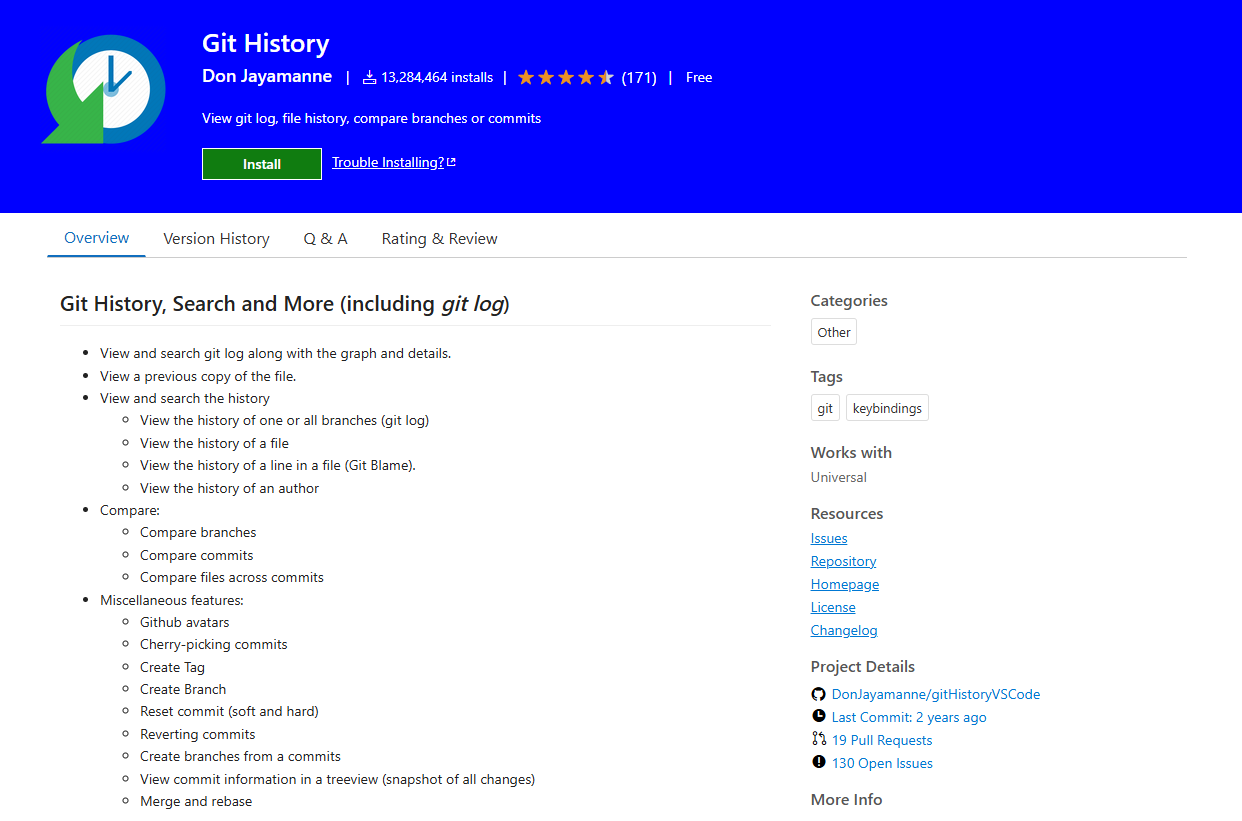The height and width of the screenshot is (821, 1242).
Task: Click 'View a previous copy of the file.'
Action: coord(198,376)
